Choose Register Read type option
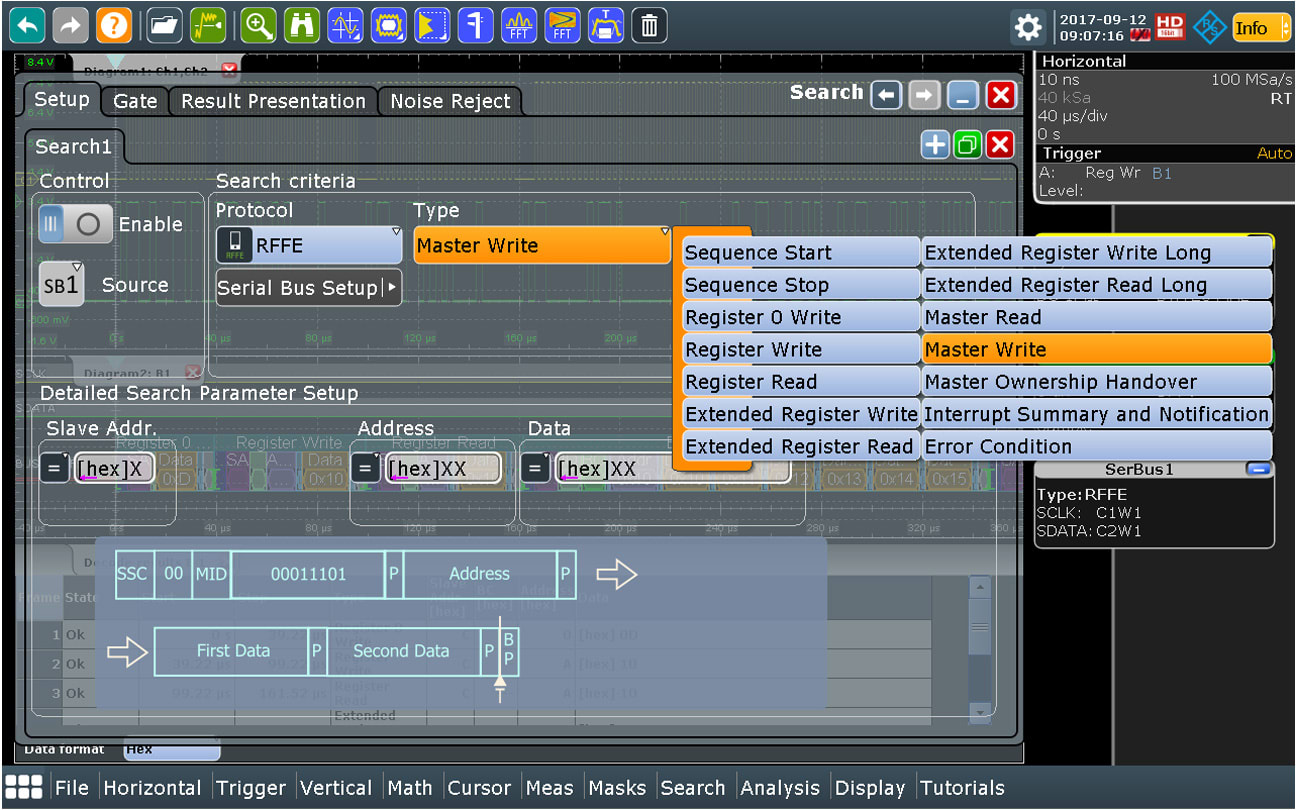This screenshot has width=1296, height=810. click(801, 381)
